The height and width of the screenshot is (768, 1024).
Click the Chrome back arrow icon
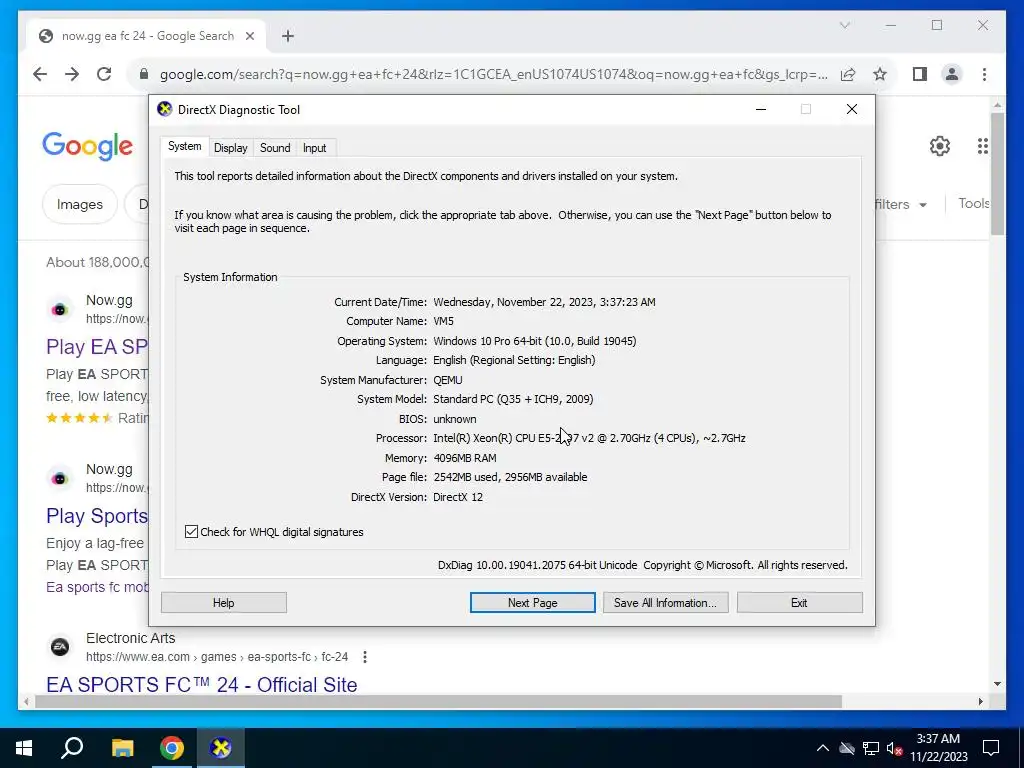tap(40, 74)
